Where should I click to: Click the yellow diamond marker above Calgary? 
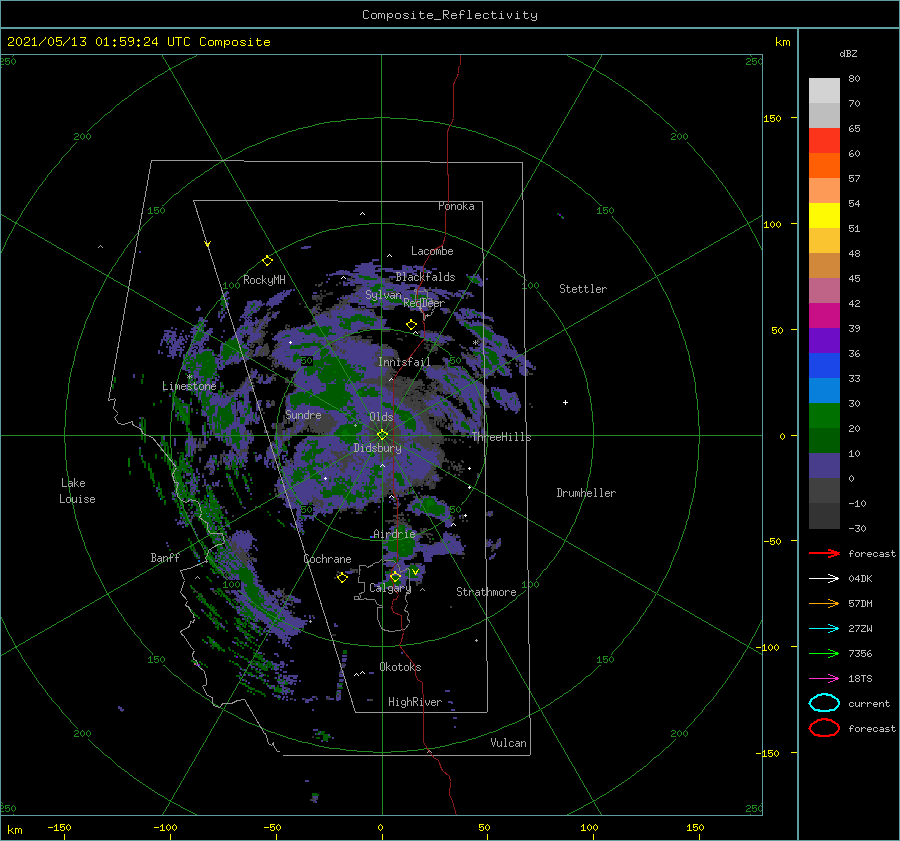click(395, 576)
